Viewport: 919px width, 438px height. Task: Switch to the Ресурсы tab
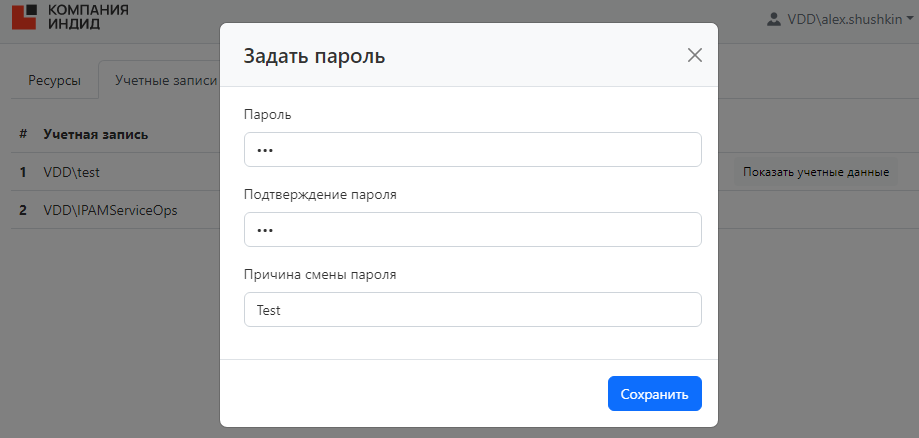click(54, 80)
